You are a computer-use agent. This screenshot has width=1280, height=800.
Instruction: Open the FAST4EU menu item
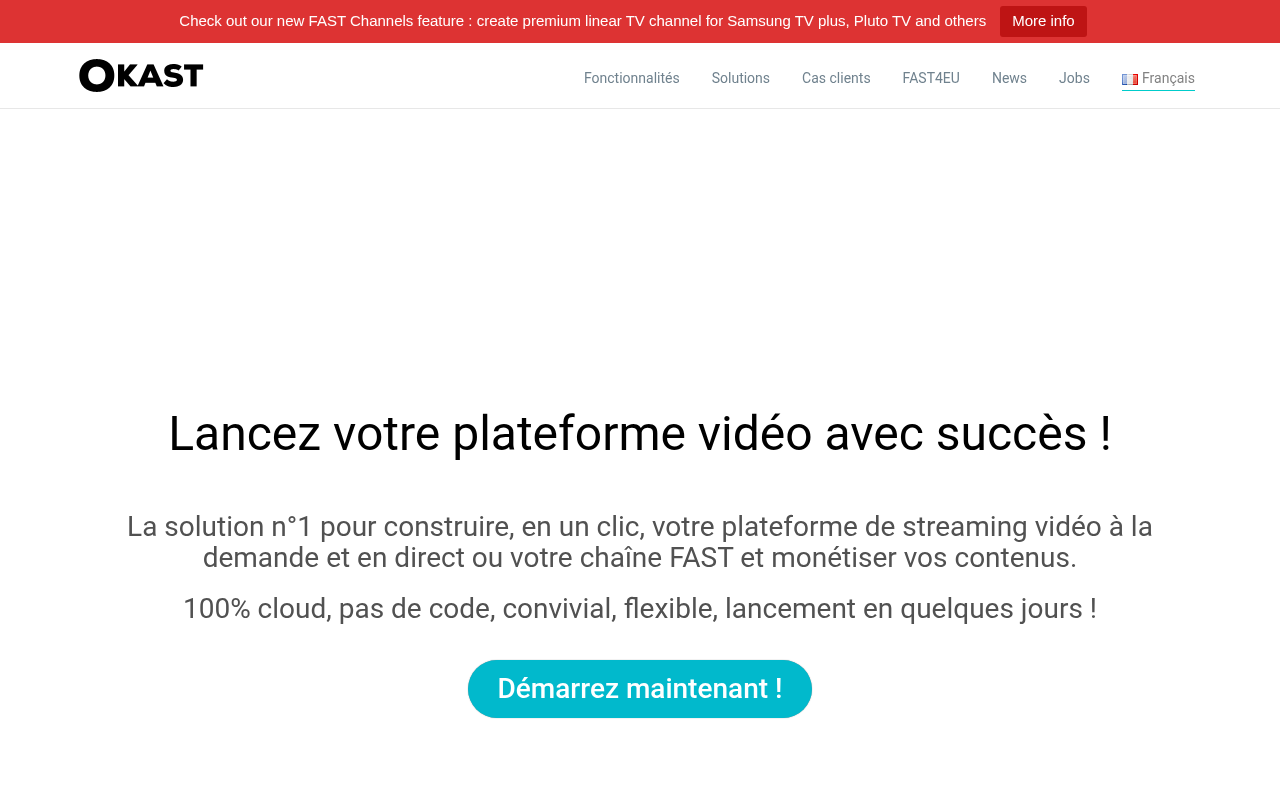(931, 78)
